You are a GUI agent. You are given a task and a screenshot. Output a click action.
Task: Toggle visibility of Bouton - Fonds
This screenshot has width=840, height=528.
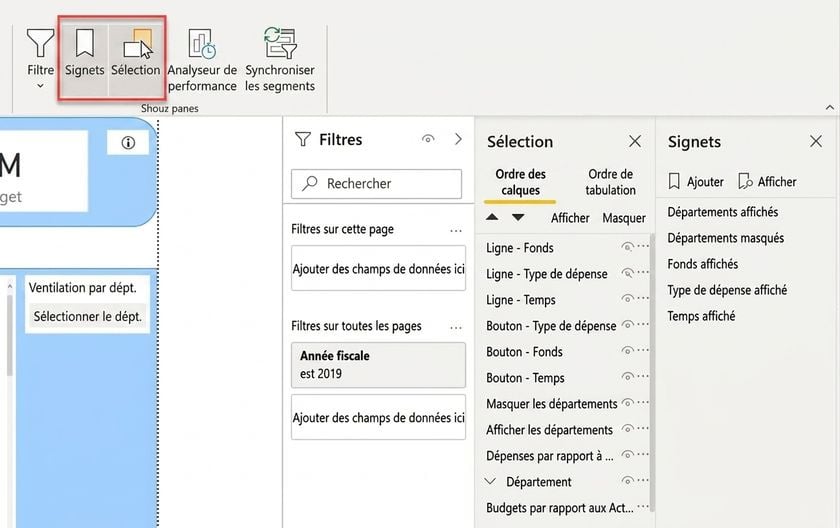[x=627, y=351]
